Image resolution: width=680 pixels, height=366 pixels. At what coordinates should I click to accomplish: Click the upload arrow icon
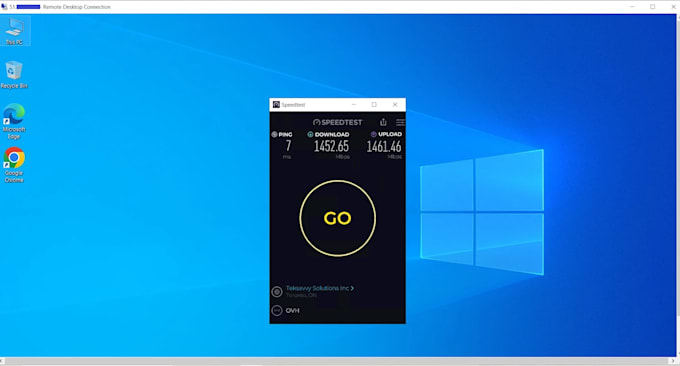[x=373, y=134]
